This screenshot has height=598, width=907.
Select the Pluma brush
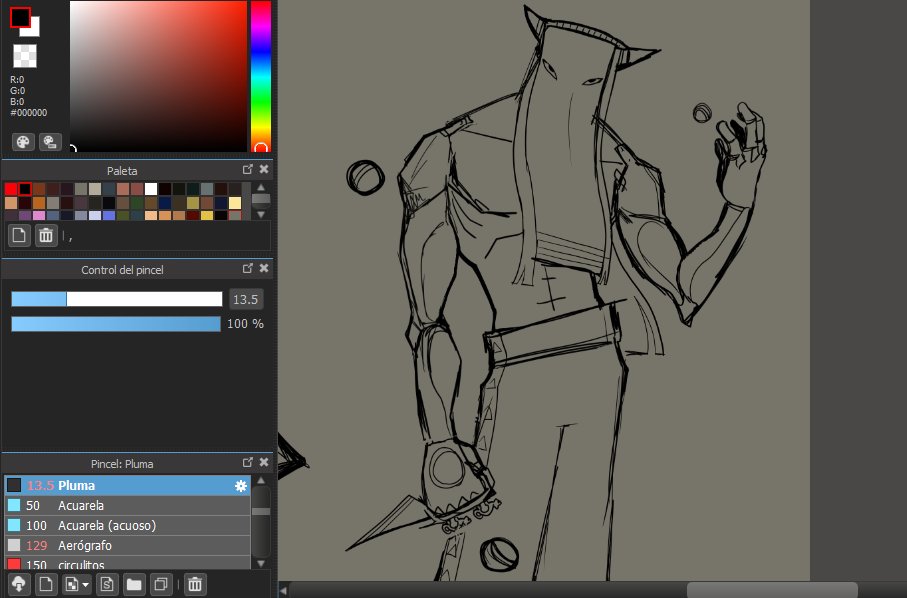pyautogui.click(x=127, y=485)
